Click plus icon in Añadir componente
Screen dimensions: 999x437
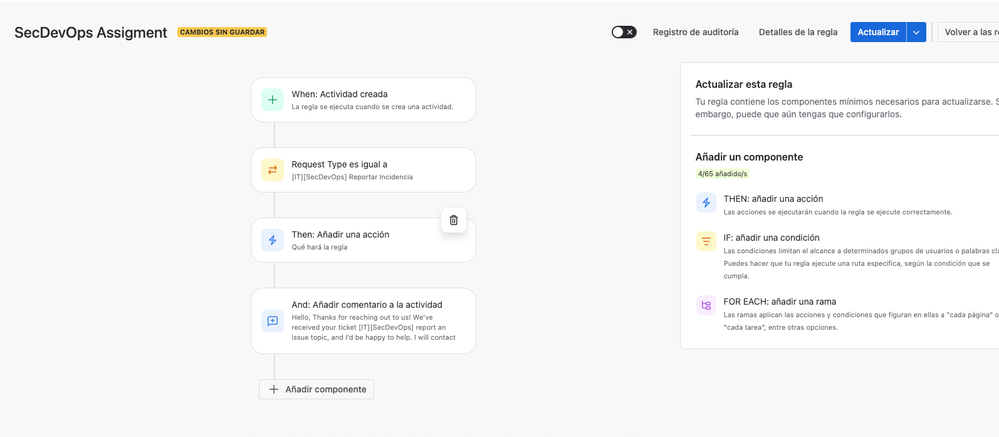(274, 389)
